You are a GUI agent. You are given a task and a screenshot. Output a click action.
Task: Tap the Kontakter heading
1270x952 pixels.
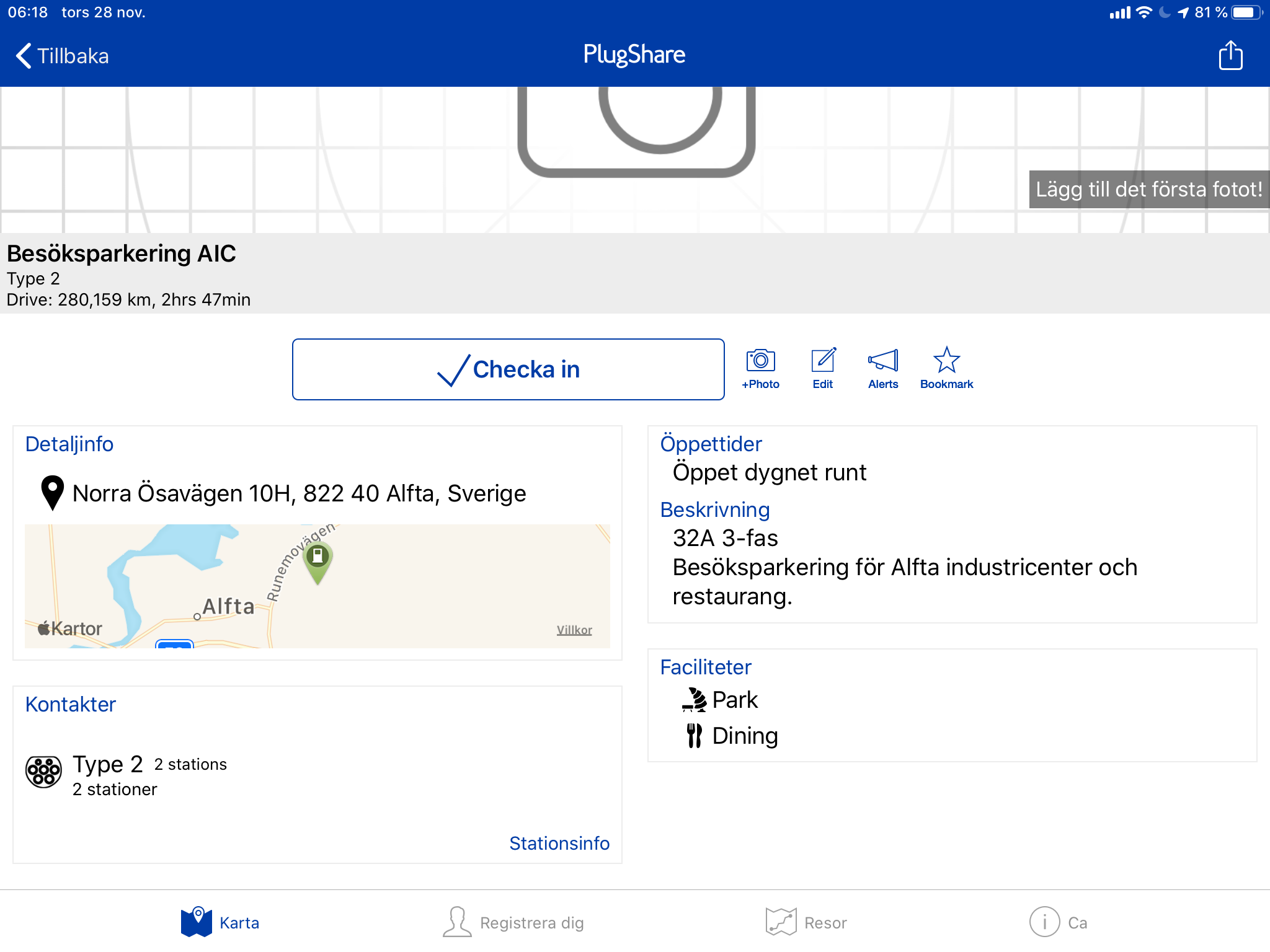tap(71, 704)
